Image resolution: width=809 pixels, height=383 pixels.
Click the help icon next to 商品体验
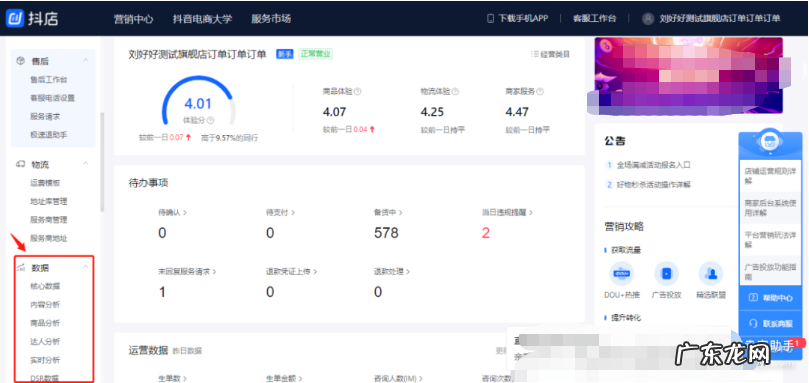tap(358, 91)
